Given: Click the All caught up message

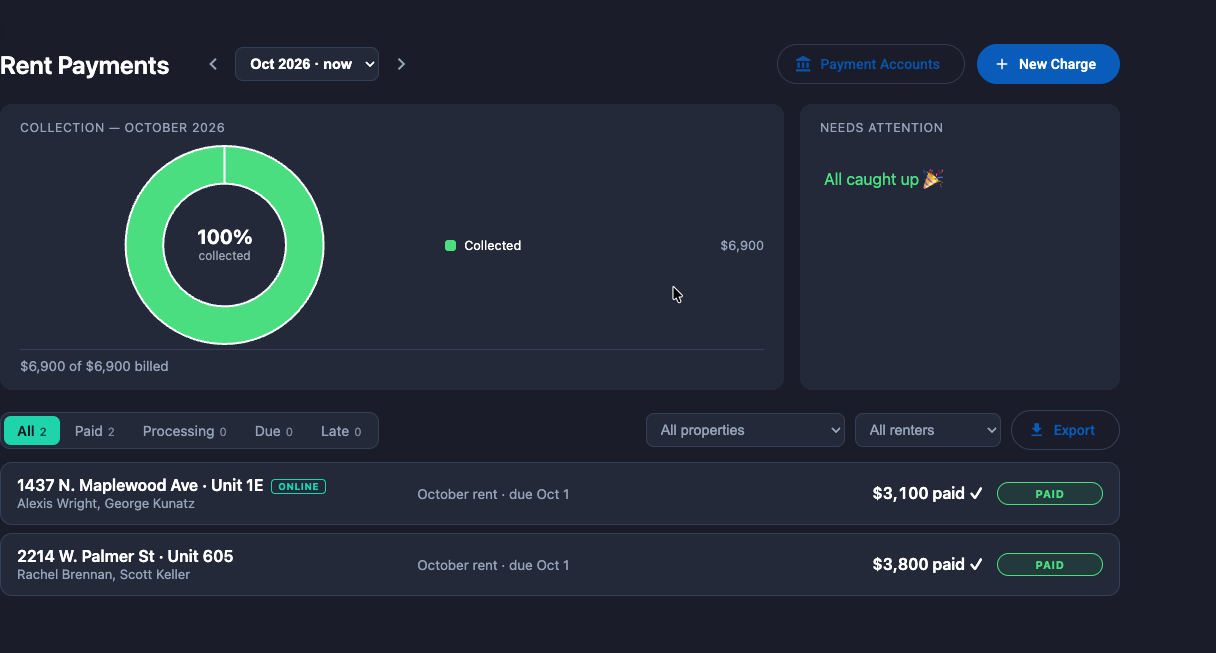Looking at the screenshot, I should coord(884,179).
